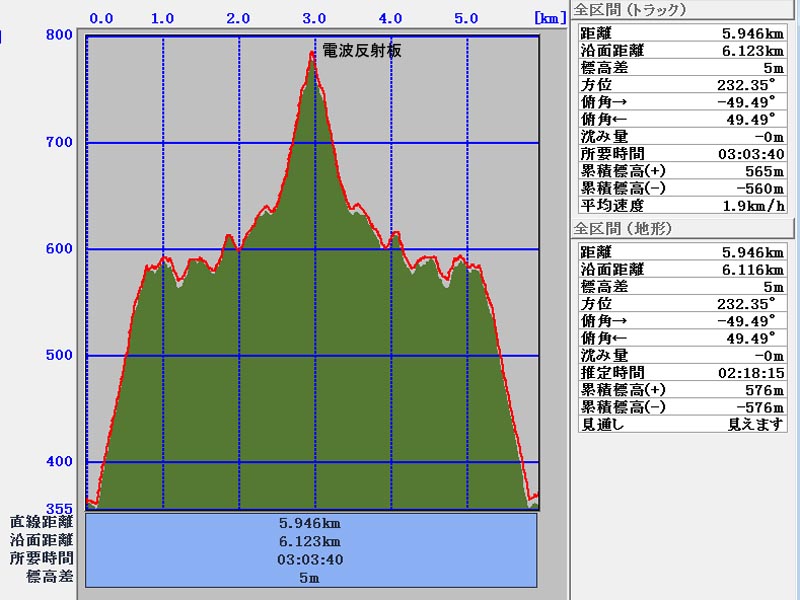Select the 推定時間 02:18:15 terrain row
Screen dimensions: 800x600
[x=682, y=372]
